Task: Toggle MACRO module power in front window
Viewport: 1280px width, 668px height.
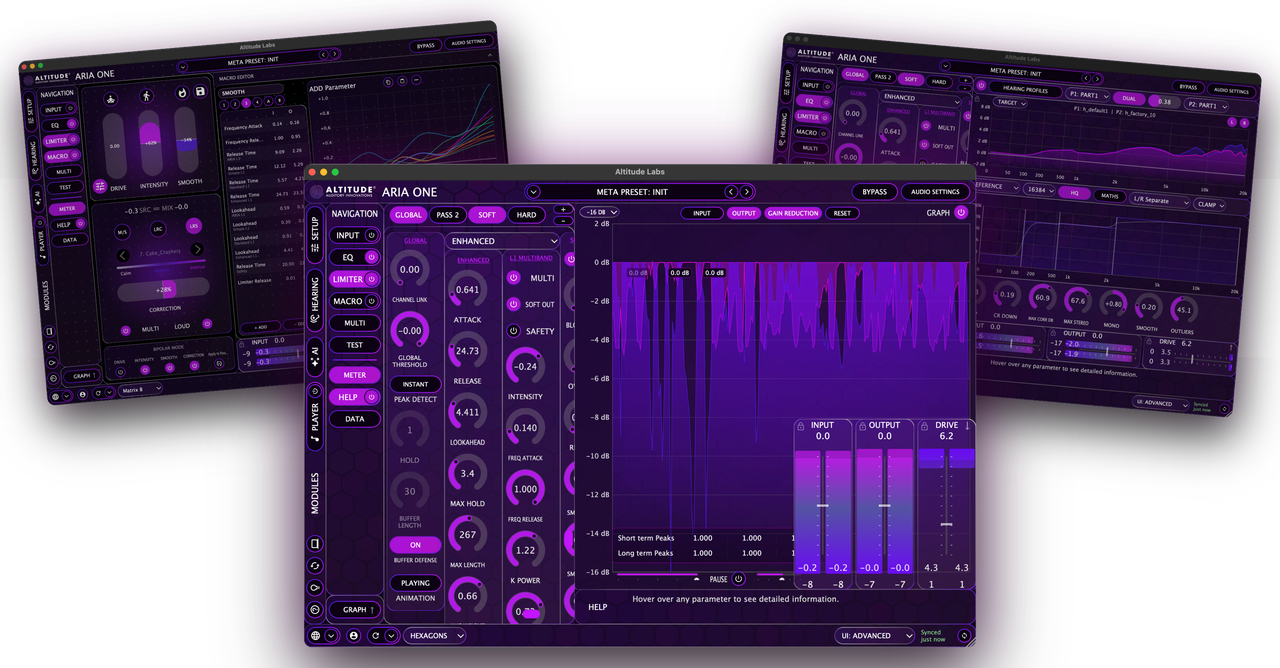Action: [371, 302]
